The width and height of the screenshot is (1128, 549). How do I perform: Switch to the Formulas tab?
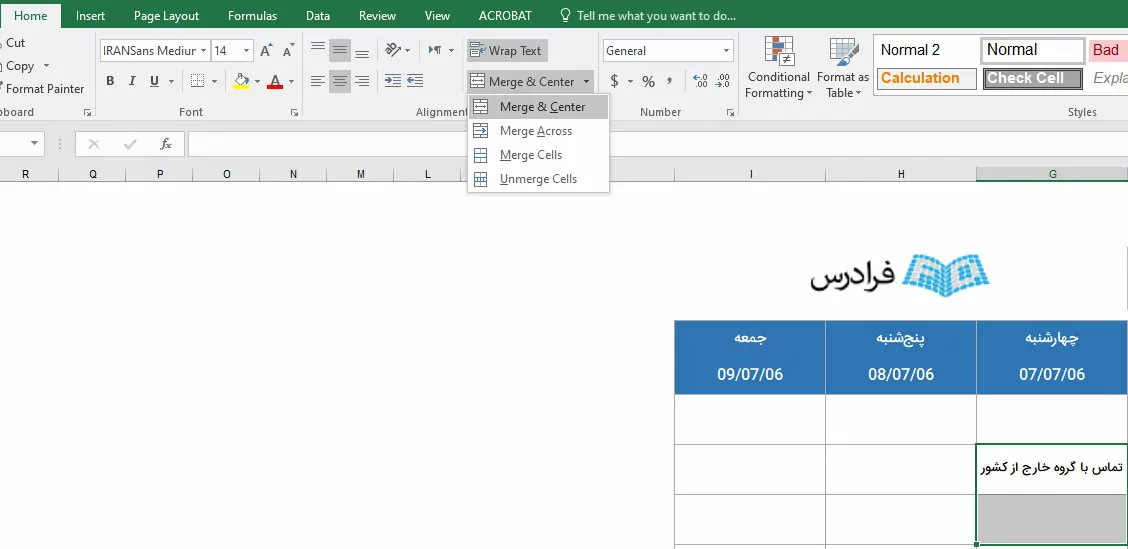253,16
